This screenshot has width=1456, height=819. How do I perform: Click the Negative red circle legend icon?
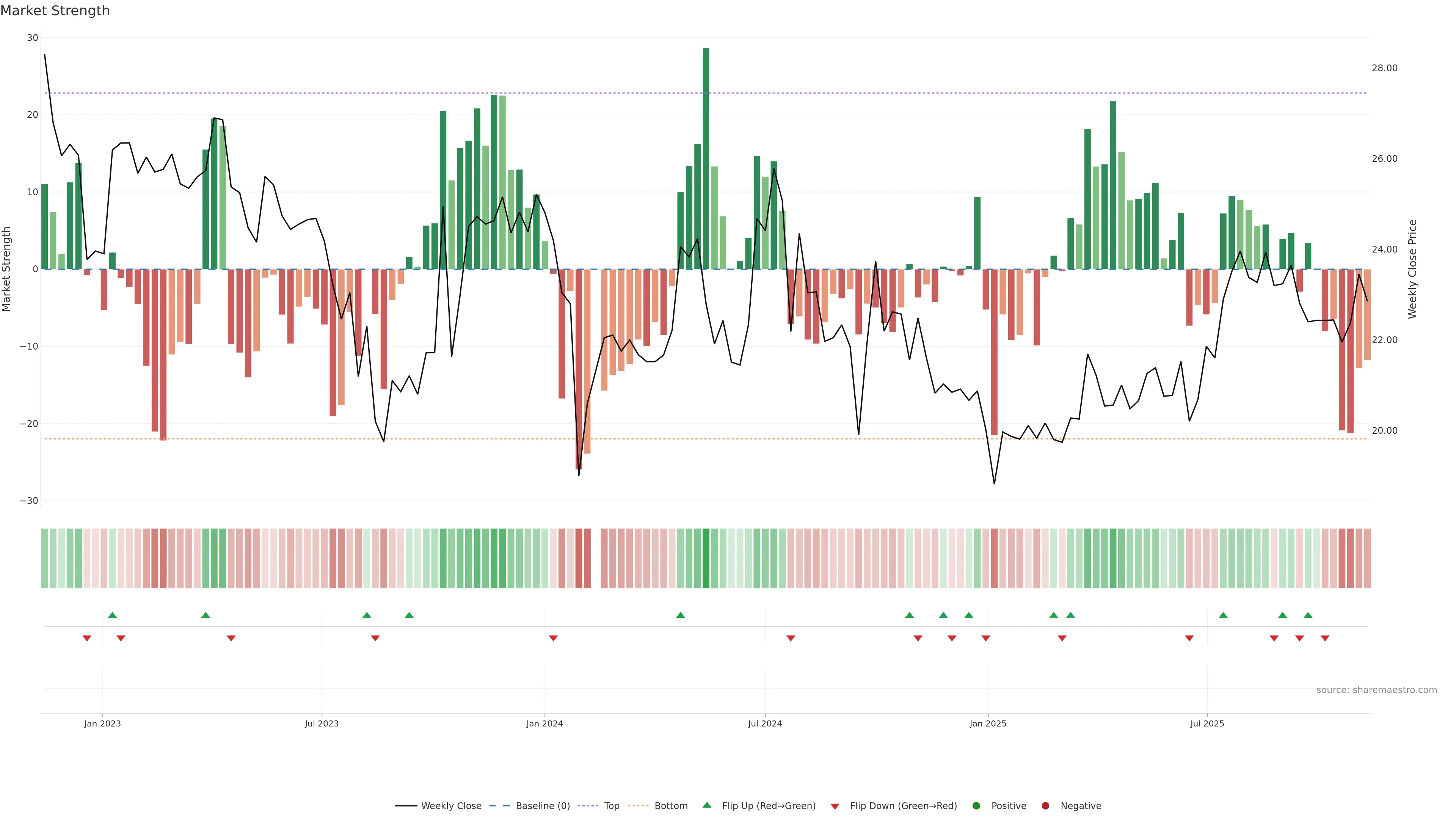point(1045,806)
